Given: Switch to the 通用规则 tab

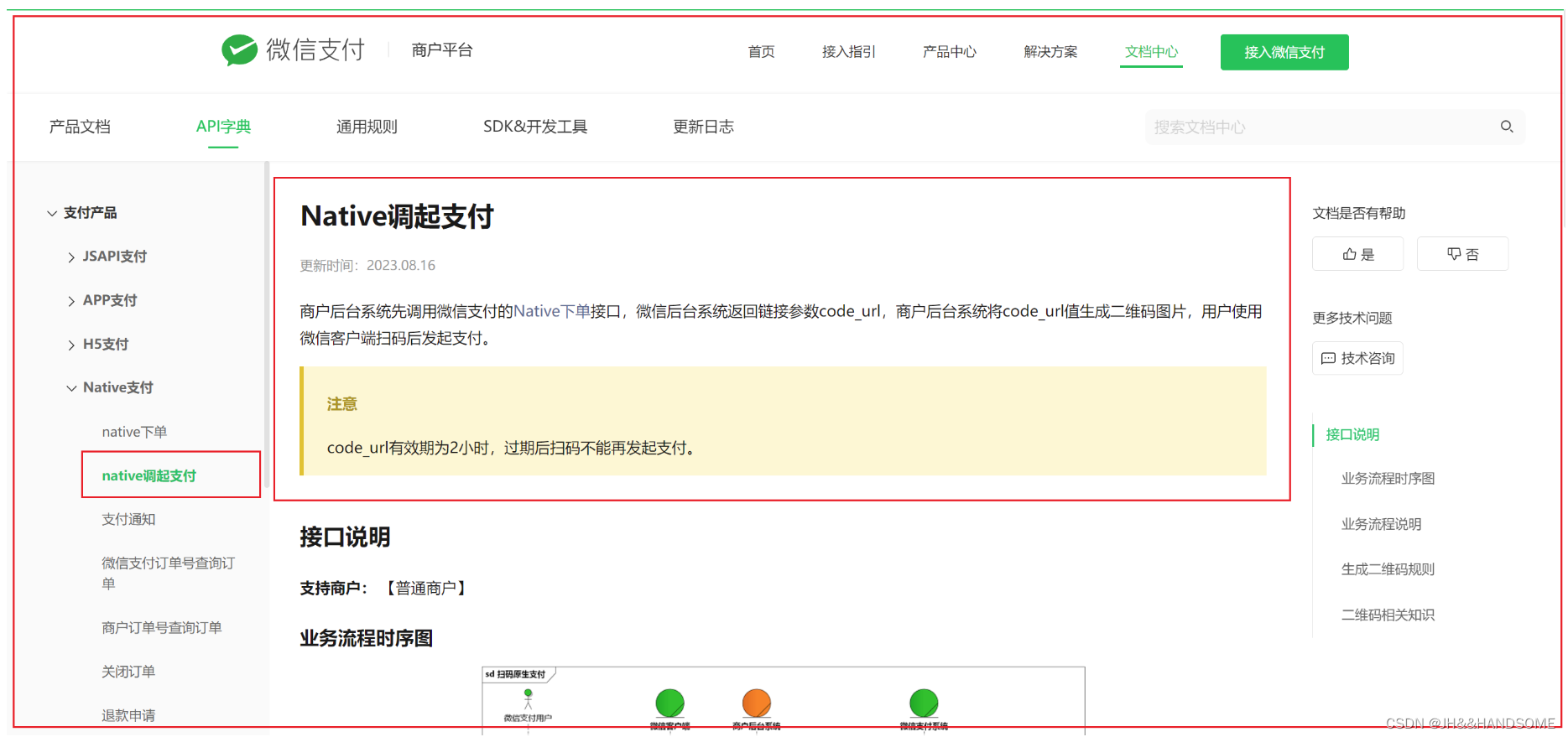Looking at the screenshot, I should point(367,127).
